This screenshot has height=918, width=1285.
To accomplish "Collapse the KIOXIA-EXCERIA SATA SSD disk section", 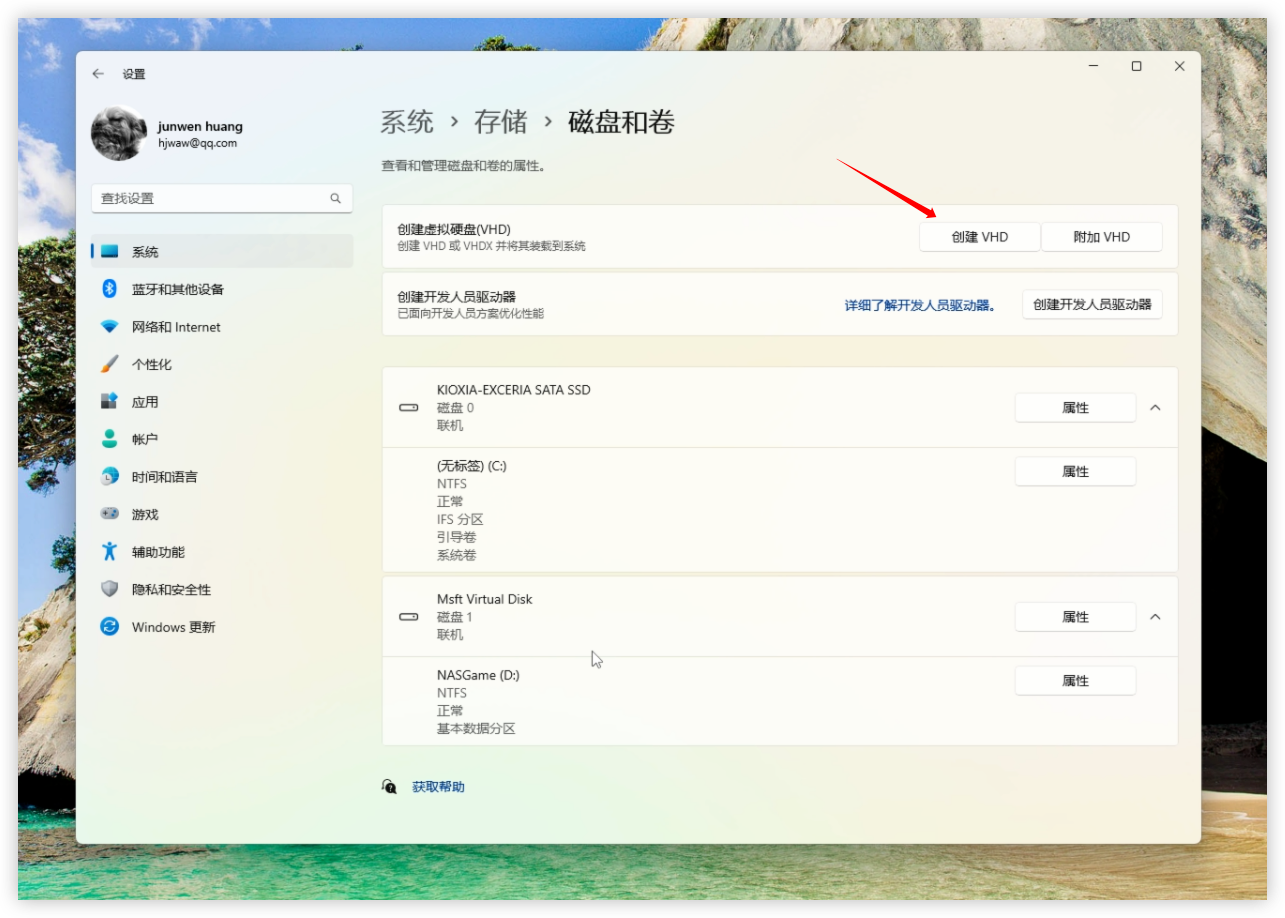I will point(1155,408).
